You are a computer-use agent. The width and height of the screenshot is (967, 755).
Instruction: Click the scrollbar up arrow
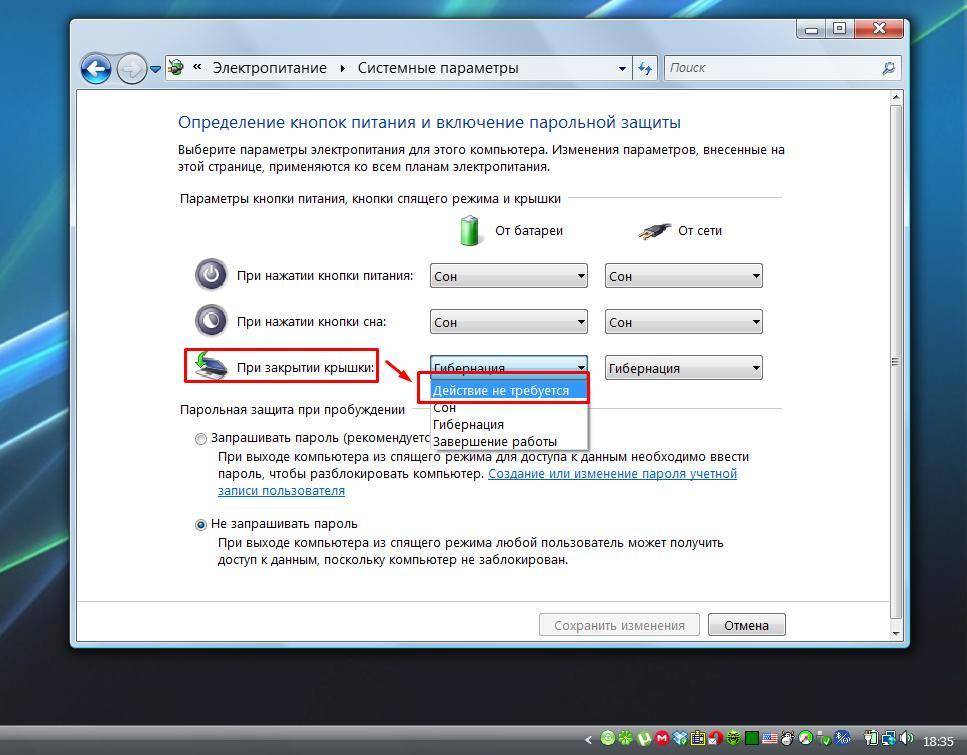896,97
